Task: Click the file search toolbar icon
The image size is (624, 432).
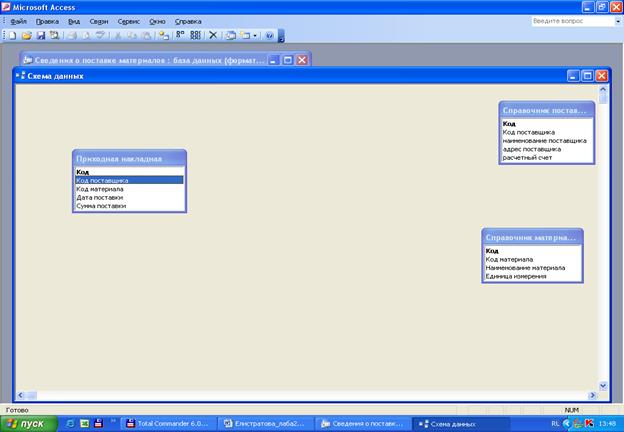Action: tap(54, 36)
